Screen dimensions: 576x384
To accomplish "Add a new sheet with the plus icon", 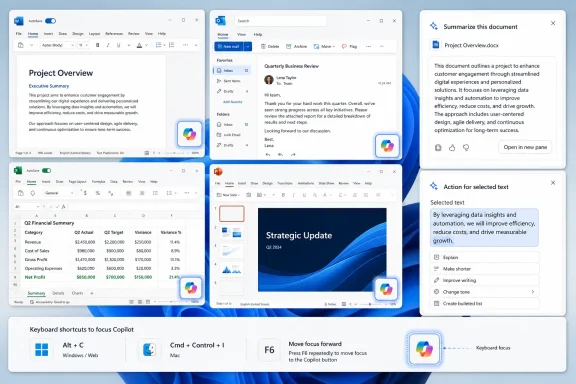I will [x=91, y=293].
